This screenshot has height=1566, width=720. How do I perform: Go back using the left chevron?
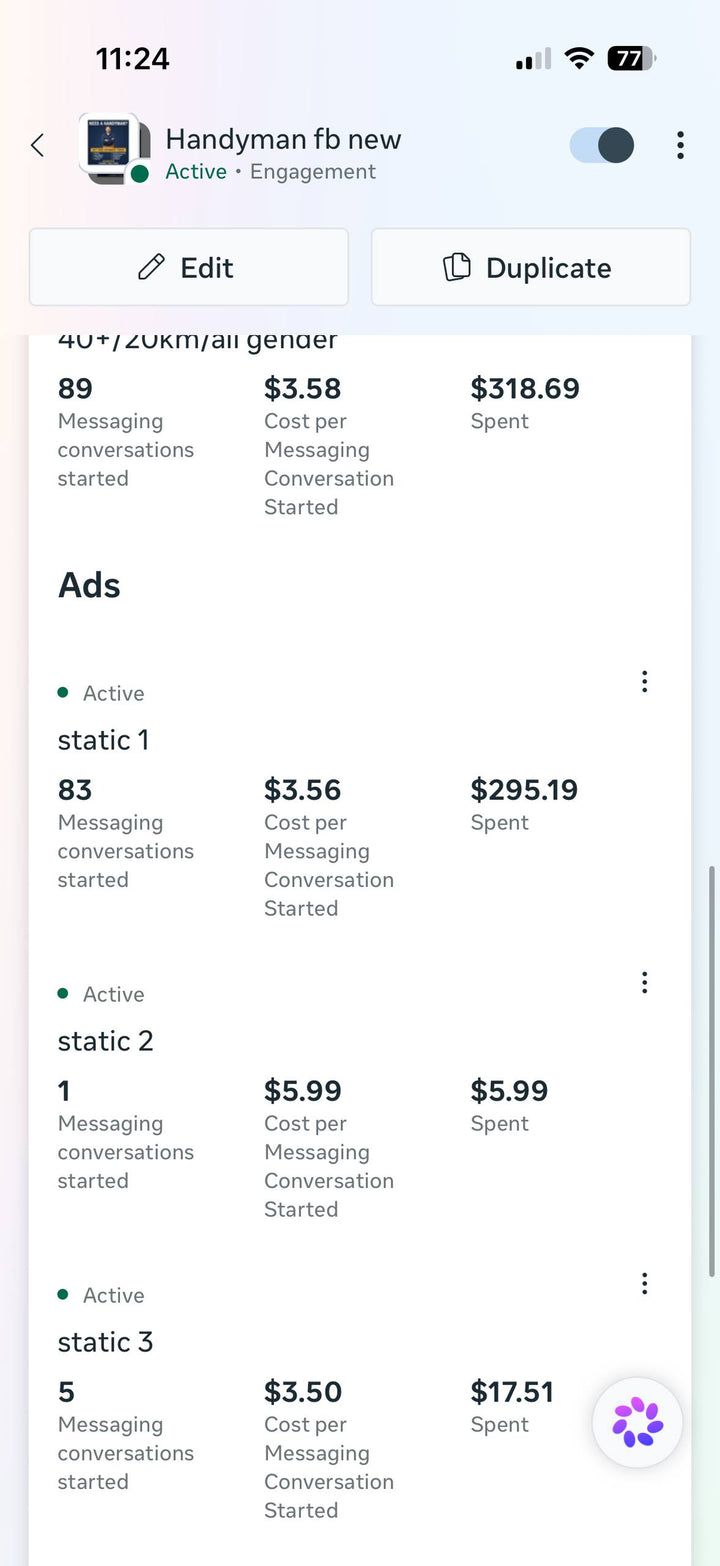(37, 145)
